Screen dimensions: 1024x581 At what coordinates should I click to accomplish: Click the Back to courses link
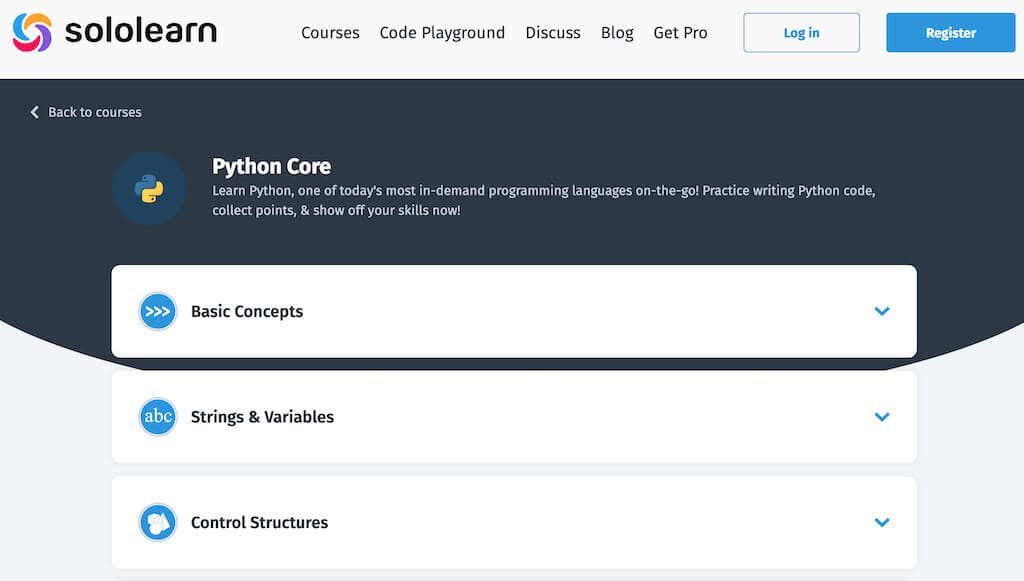[x=95, y=112]
